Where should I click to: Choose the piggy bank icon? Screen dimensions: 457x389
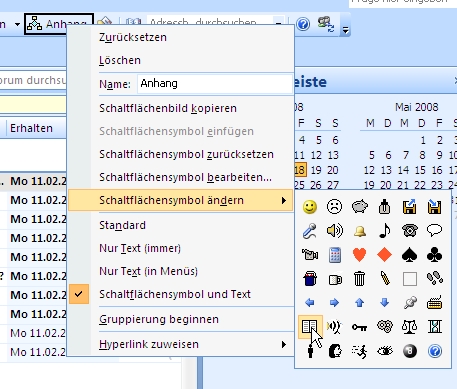click(360, 207)
